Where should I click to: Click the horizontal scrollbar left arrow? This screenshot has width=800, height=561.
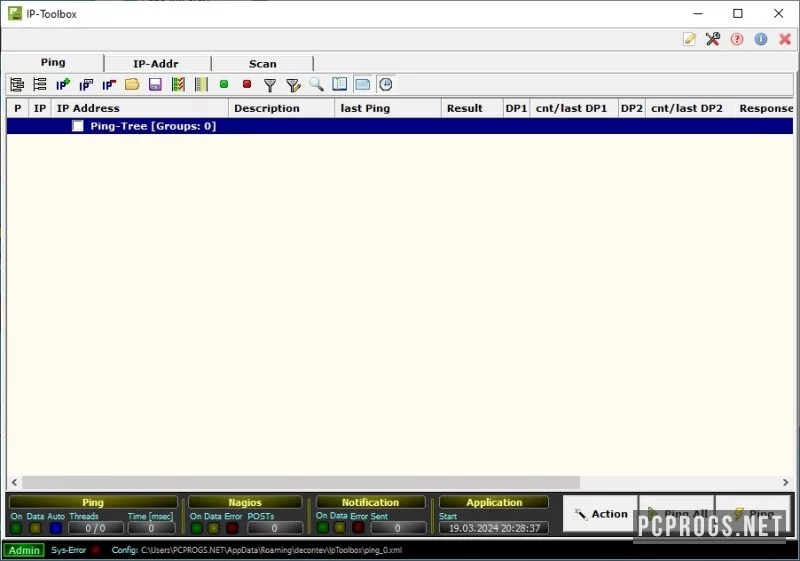point(14,482)
